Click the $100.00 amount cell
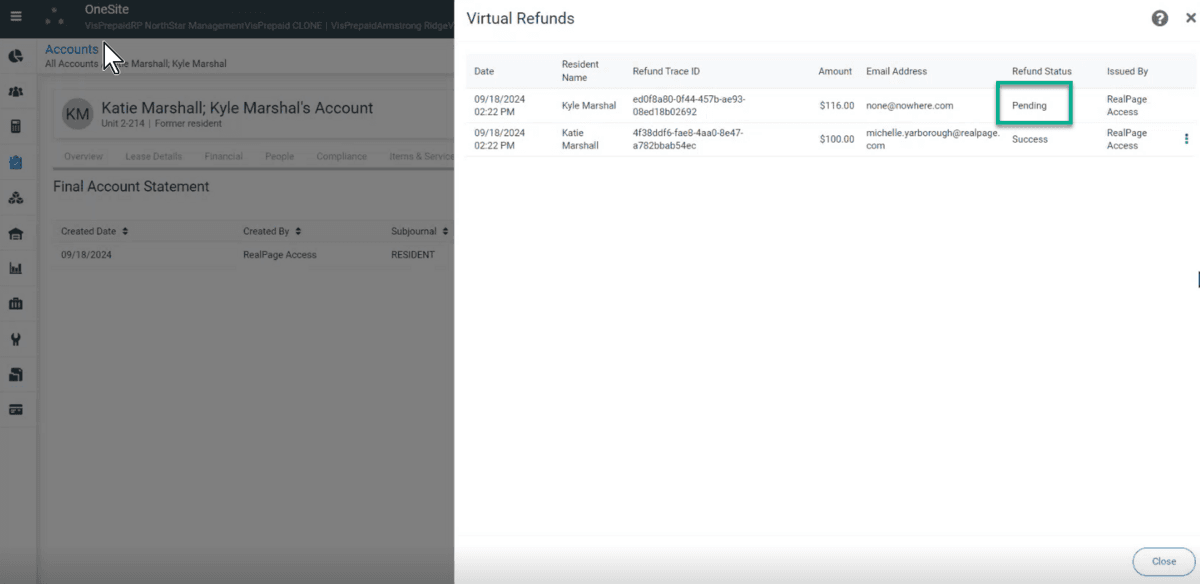1200x584 pixels. 836,139
